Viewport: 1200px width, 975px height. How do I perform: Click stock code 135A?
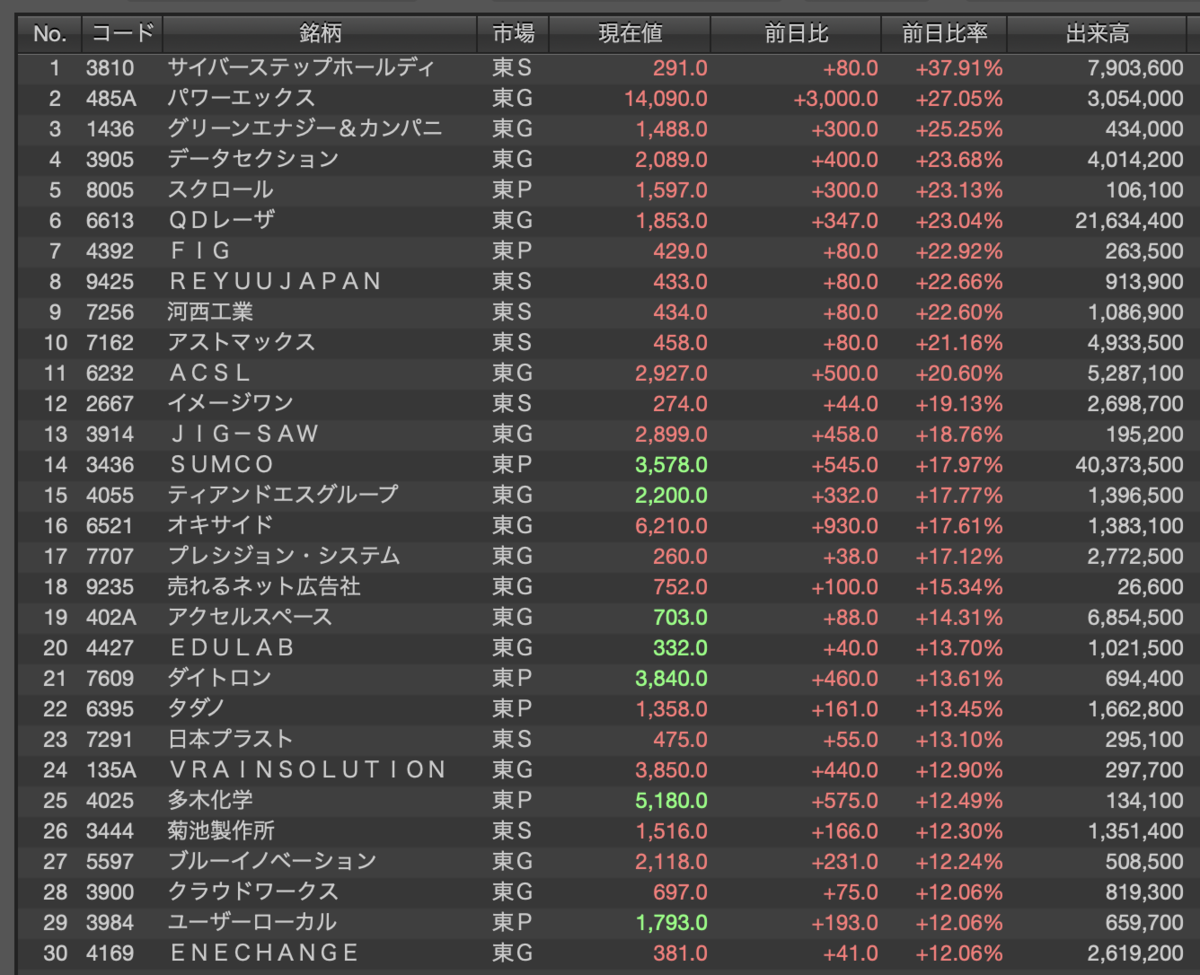click(113, 769)
